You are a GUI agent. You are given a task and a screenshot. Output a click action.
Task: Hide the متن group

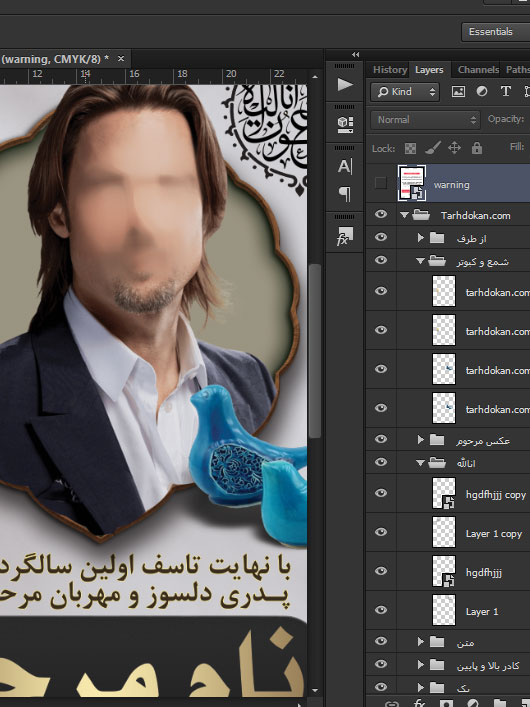pyautogui.click(x=381, y=641)
